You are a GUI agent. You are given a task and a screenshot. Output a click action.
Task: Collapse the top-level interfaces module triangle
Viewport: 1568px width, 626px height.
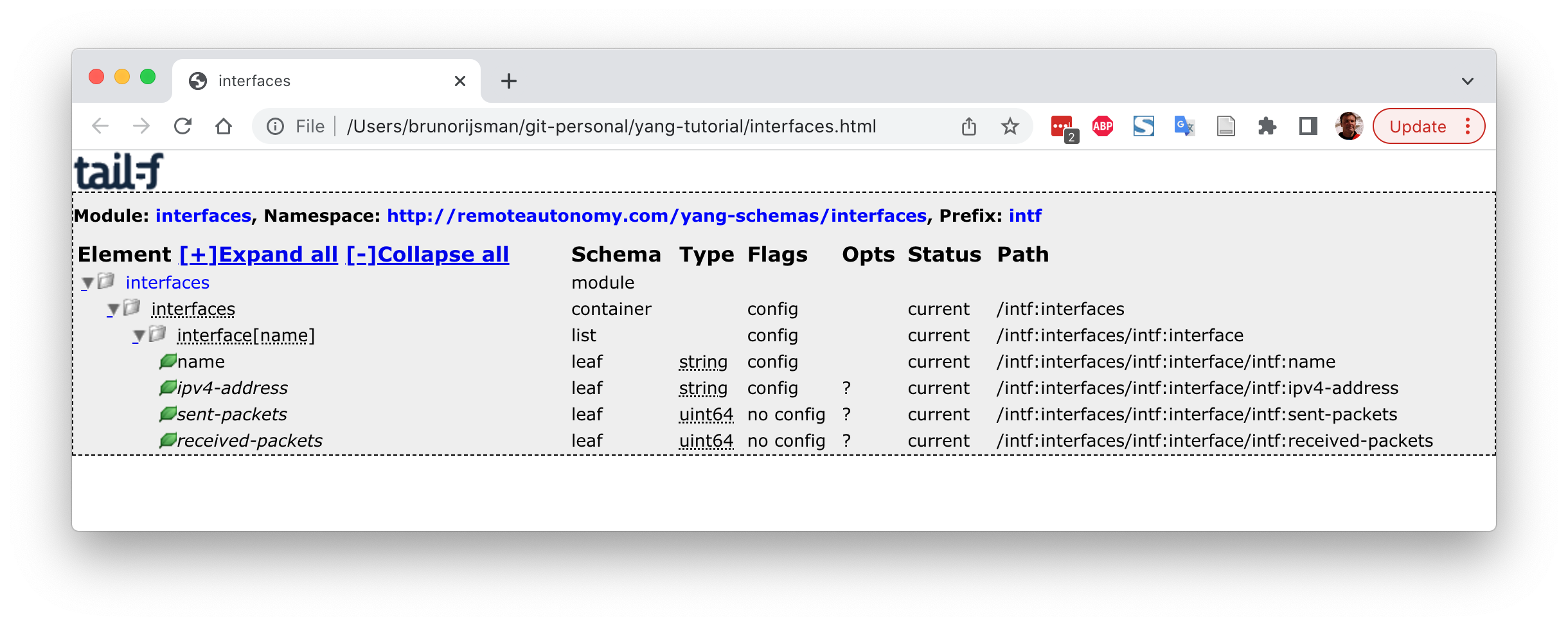(88, 283)
